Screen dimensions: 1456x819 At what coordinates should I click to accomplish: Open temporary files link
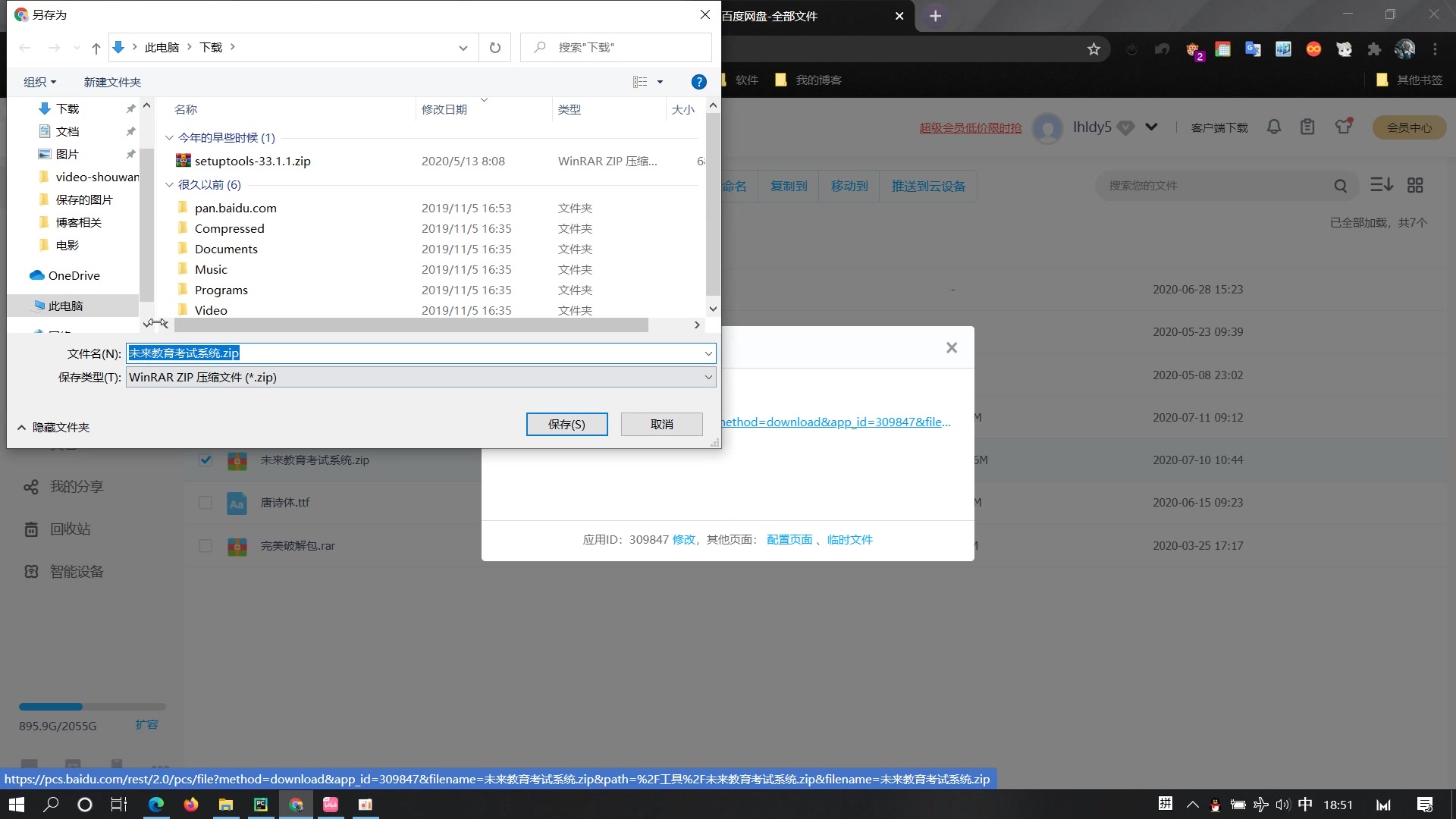click(850, 539)
